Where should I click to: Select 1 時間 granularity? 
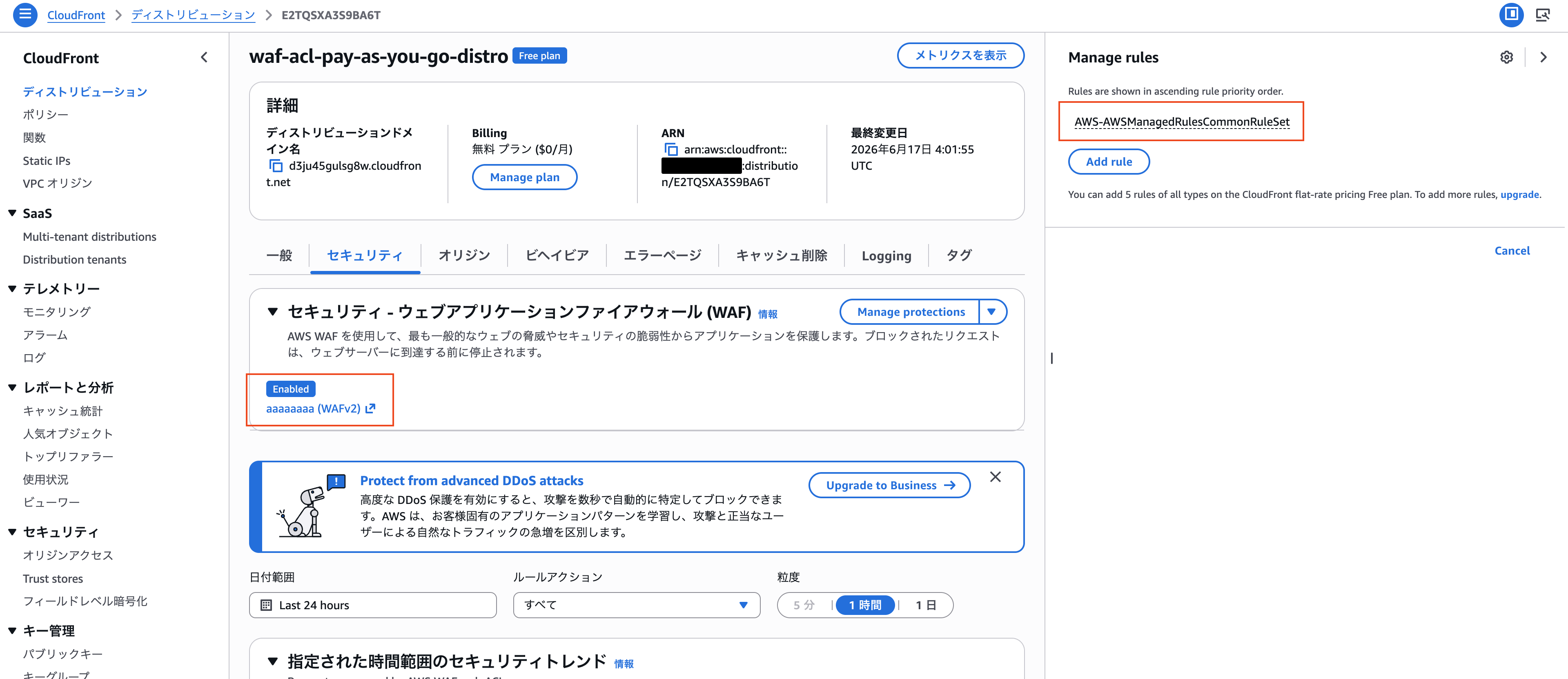(865, 605)
